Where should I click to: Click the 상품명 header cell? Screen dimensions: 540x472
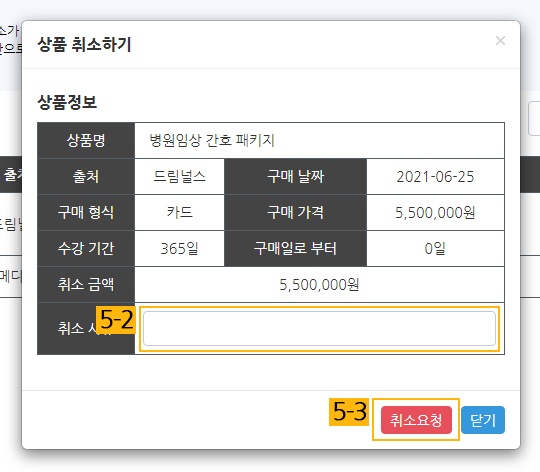click(86, 140)
